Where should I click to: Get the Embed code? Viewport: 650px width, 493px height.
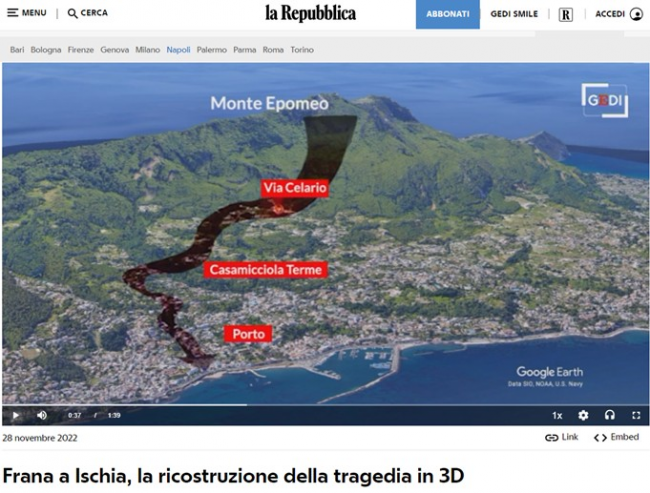coord(616,438)
